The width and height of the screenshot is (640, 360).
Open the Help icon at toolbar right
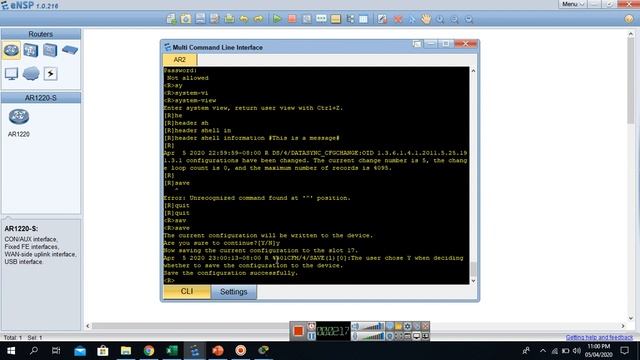(x=629, y=19)
